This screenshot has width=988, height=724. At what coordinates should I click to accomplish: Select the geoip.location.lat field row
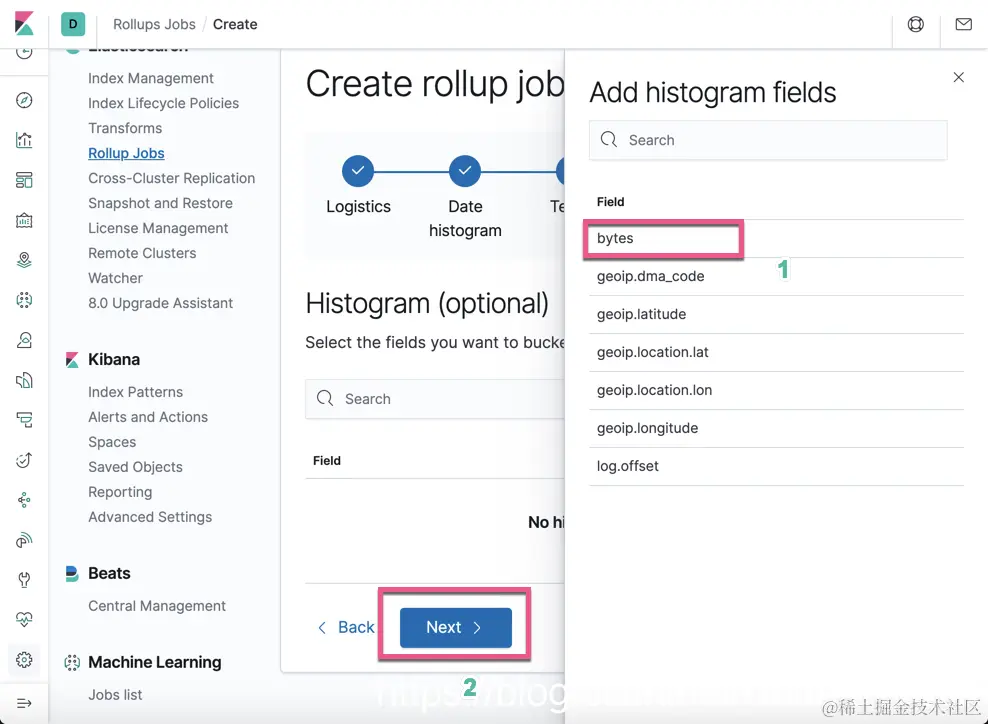tap(776, 352)
